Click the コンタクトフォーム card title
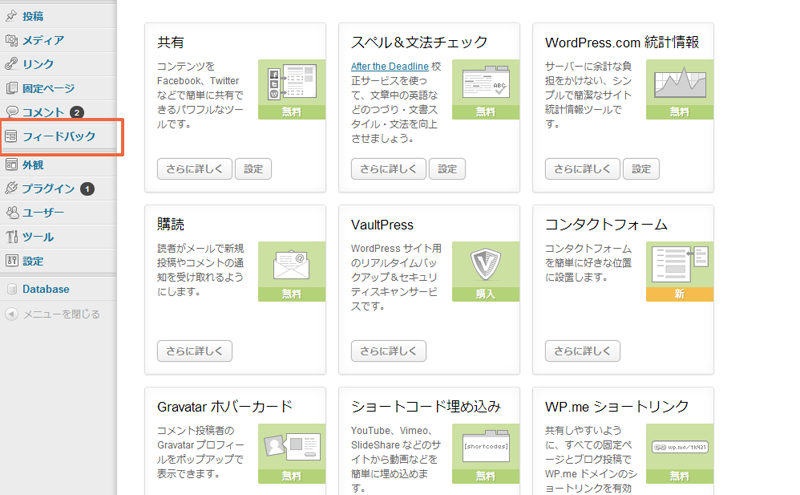800x495 pixels. pos(606,225)
